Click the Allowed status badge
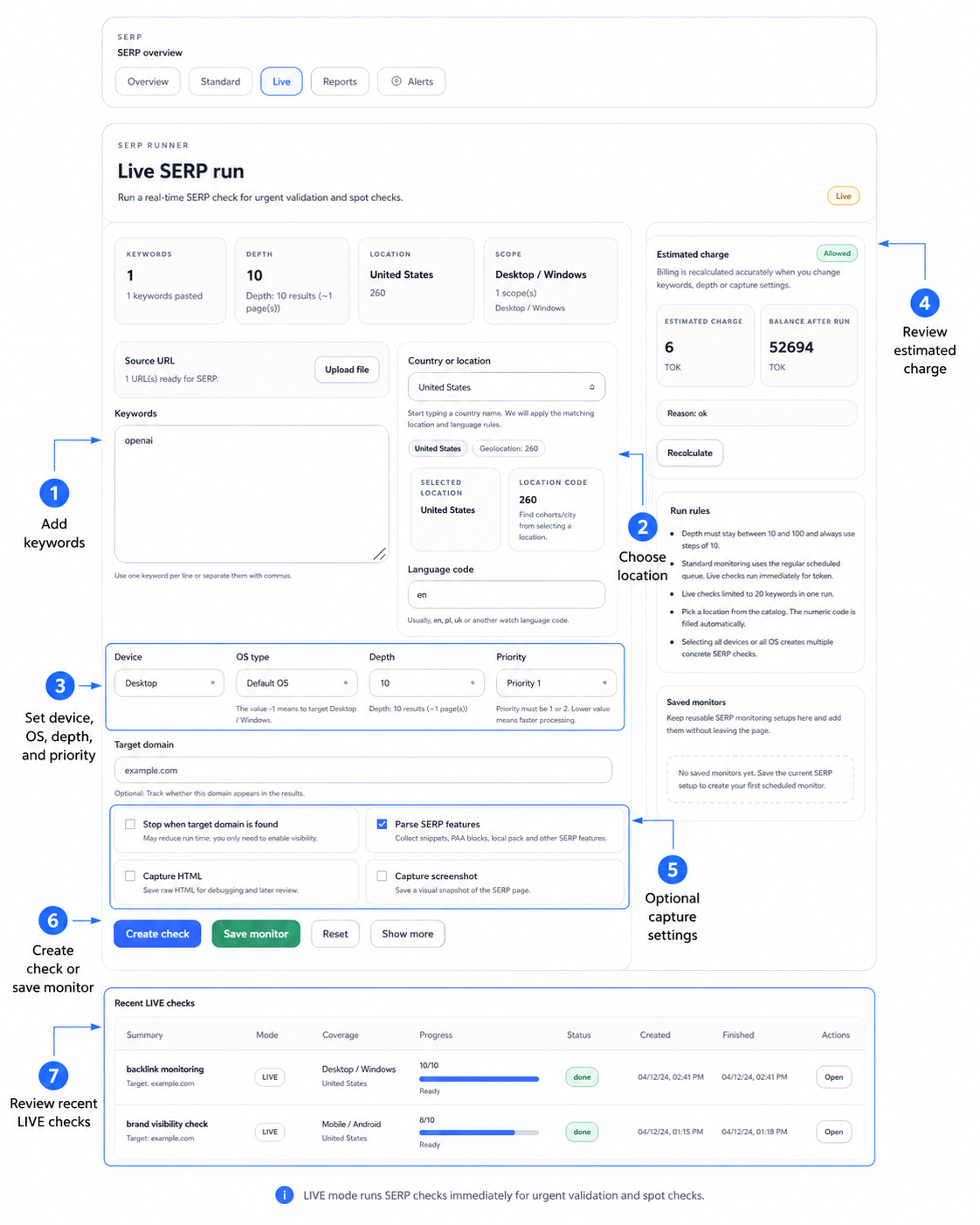The image size is (980, 1225). point(837,253)
